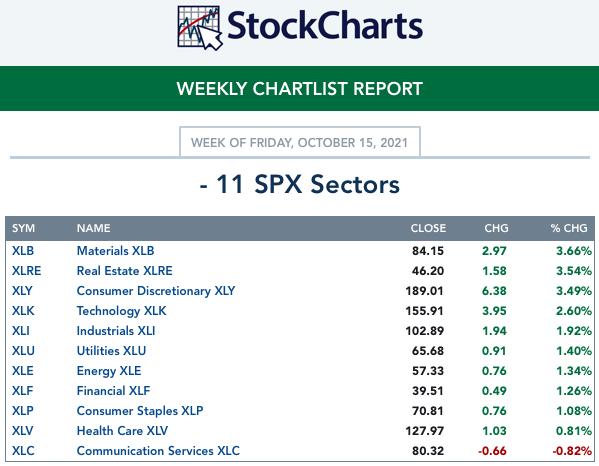Open the Utilities XLU link

click(x=111, y=351)
